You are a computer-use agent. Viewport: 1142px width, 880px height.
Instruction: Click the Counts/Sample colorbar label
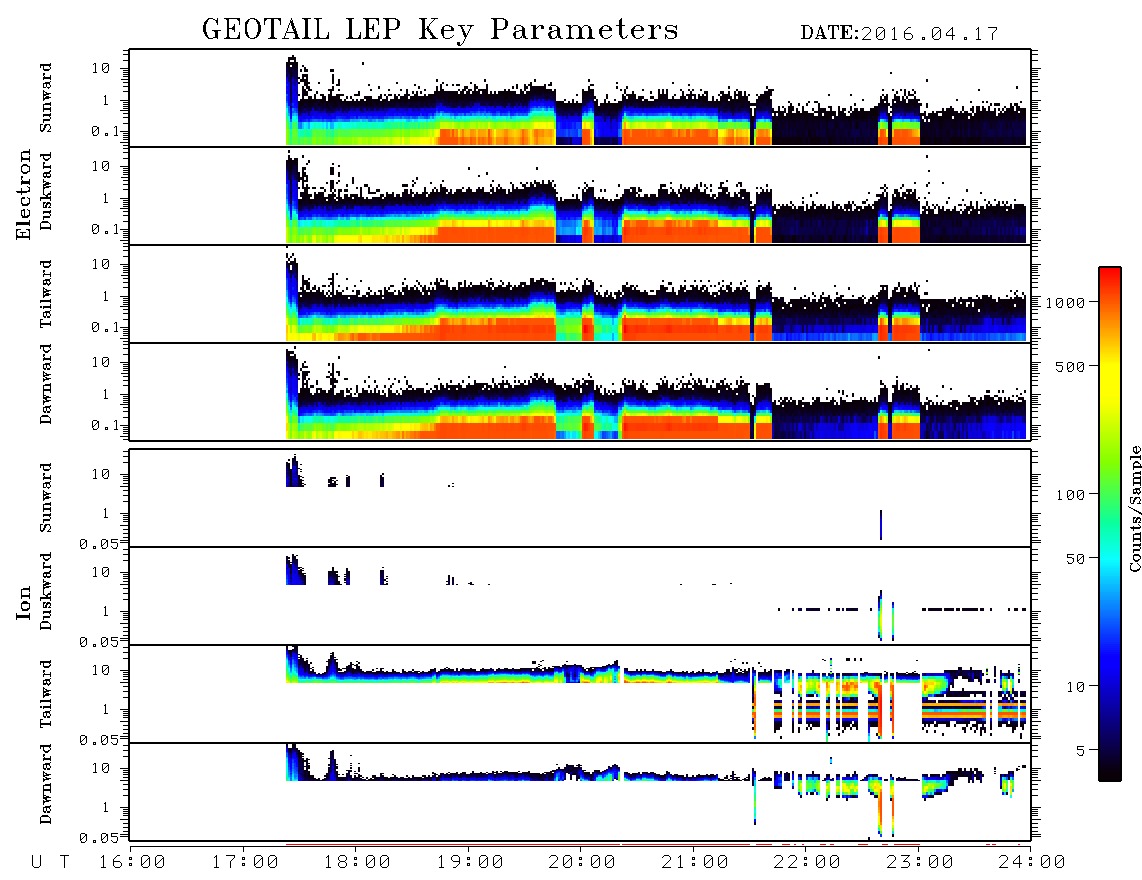tap(1135, 508)
